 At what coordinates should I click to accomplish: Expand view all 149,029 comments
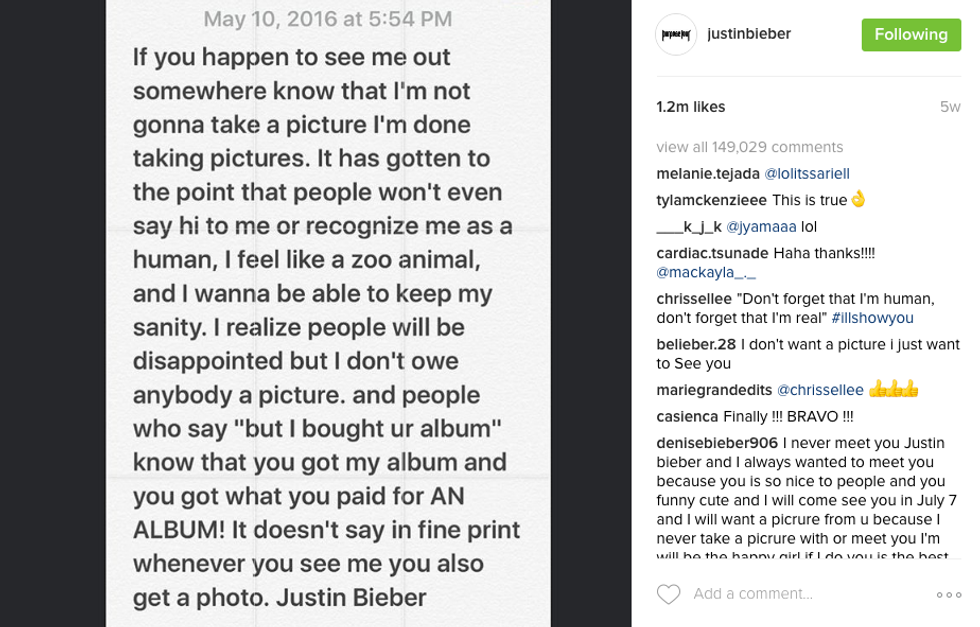[749, 147]
